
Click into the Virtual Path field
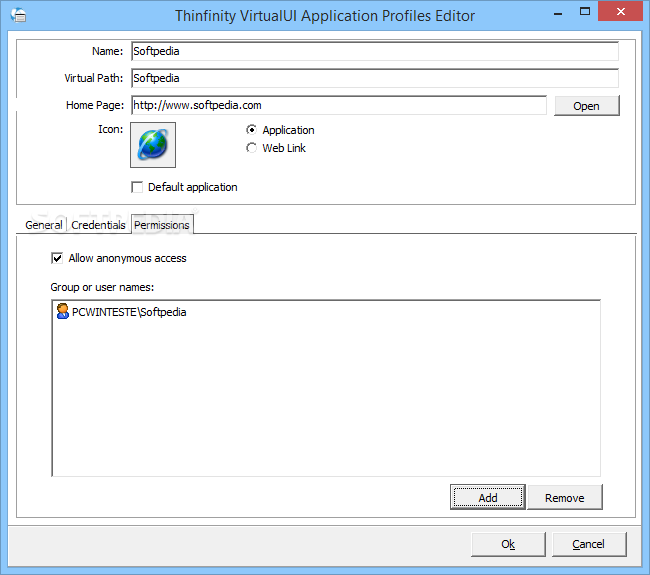click(x=375, y=78)
